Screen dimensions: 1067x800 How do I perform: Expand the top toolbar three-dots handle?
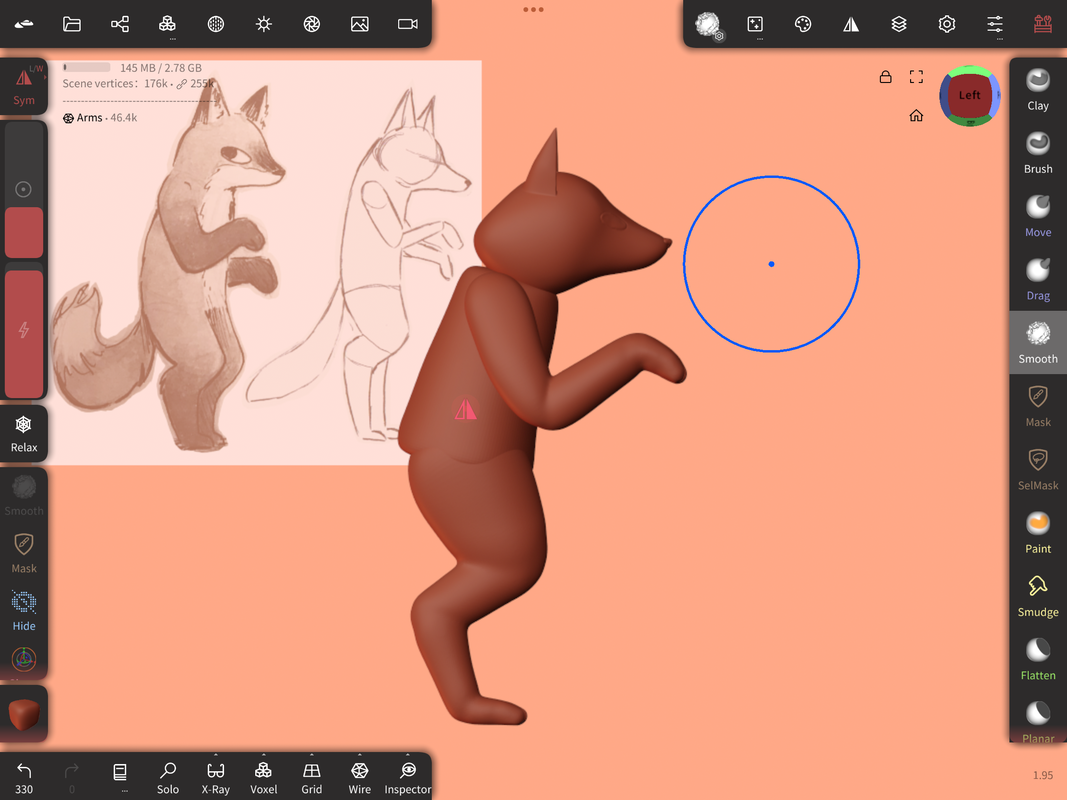pyautogui.click(x=533, y=10)
